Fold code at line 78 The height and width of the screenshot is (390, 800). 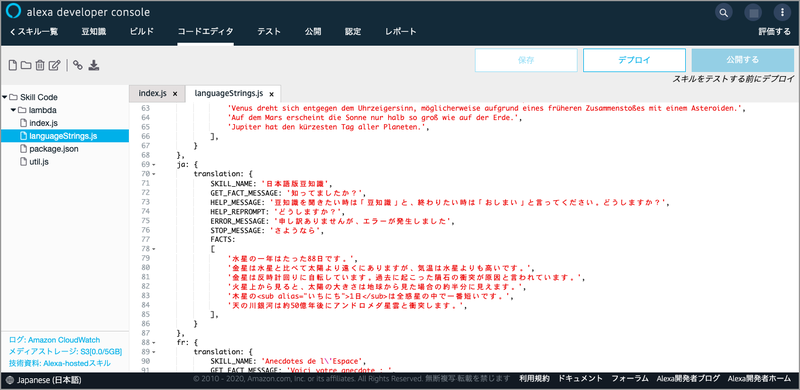[154, 249]
